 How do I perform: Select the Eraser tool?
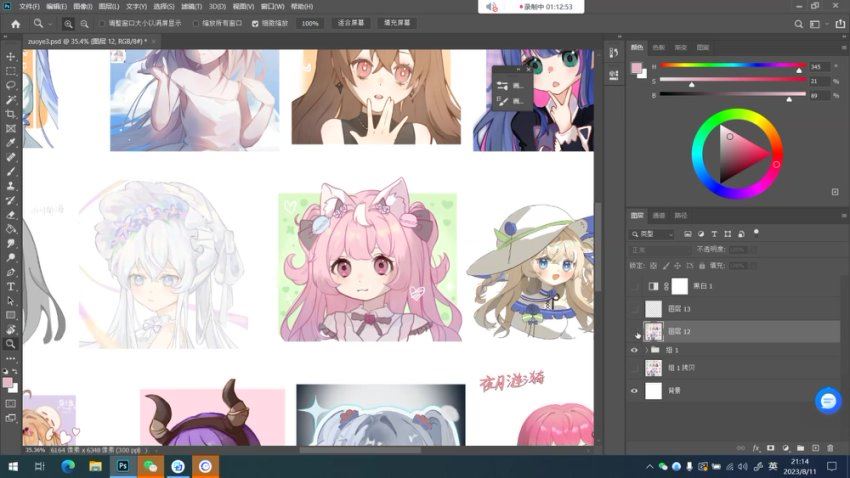point(10,215)
